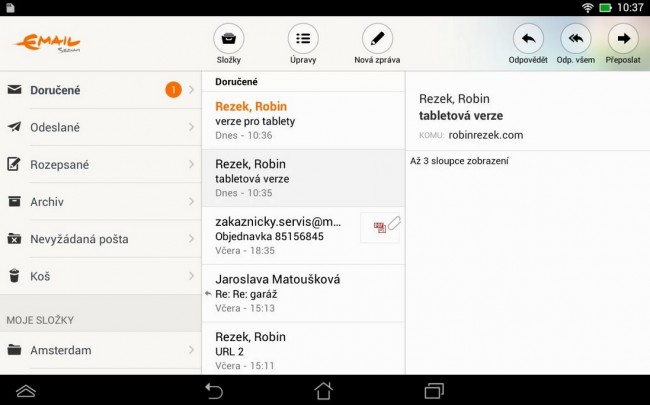Compose with the Nová zpráva pencil icon
This screenshot has height=405, width=650.
377,39
